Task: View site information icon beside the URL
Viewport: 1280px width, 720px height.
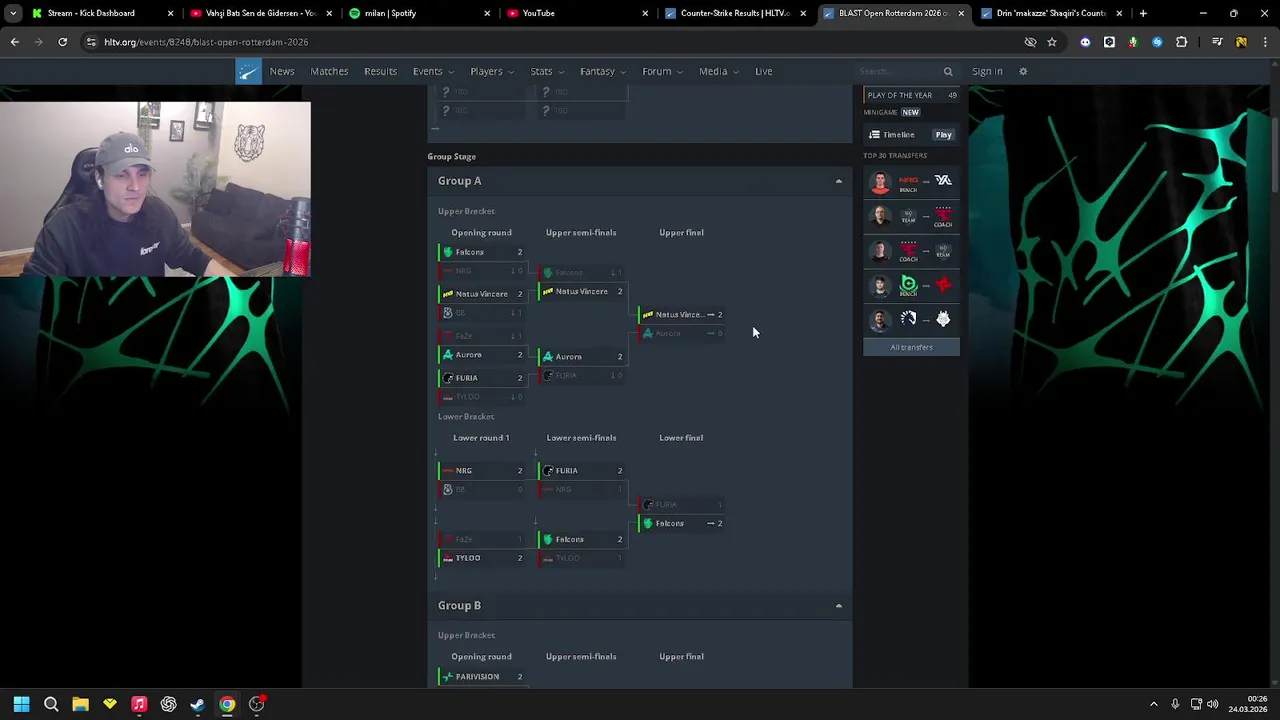Action: (x=92, y=42)
